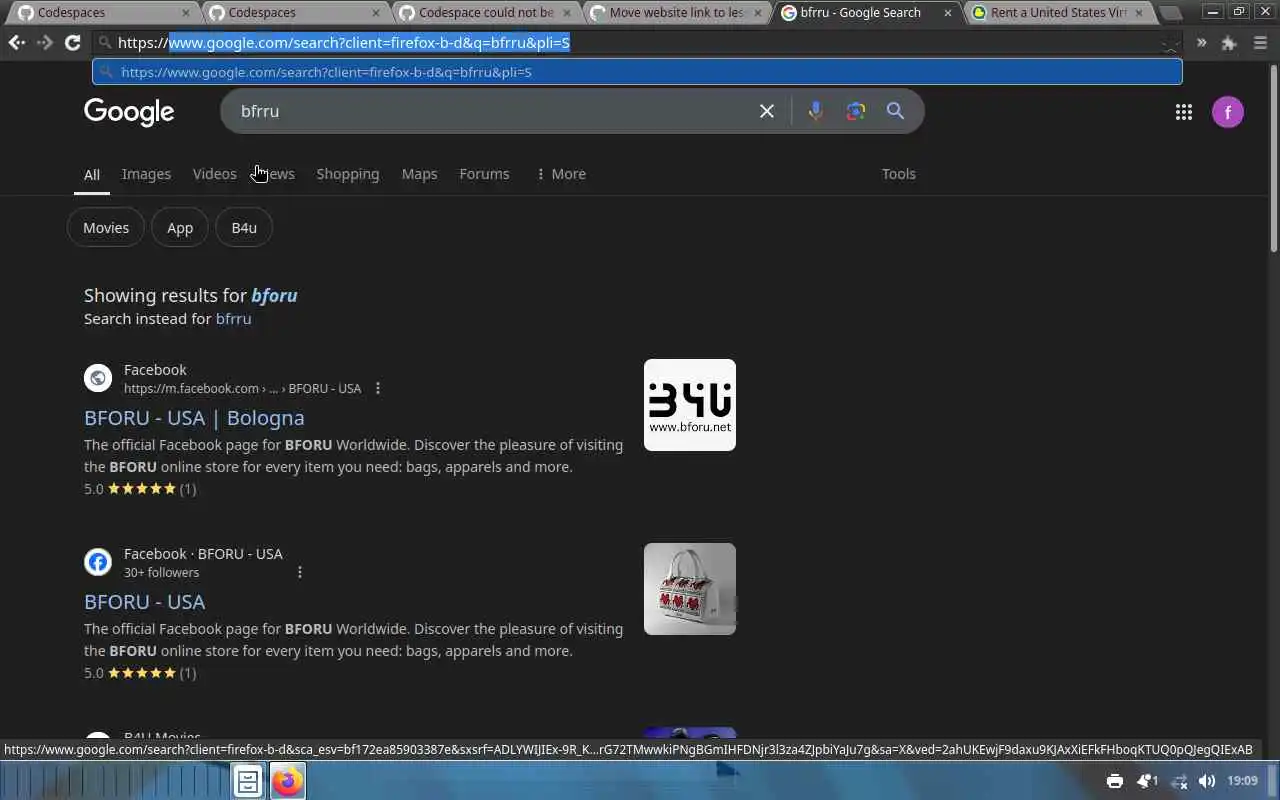Filter results with B4u chip

point(244,228)
